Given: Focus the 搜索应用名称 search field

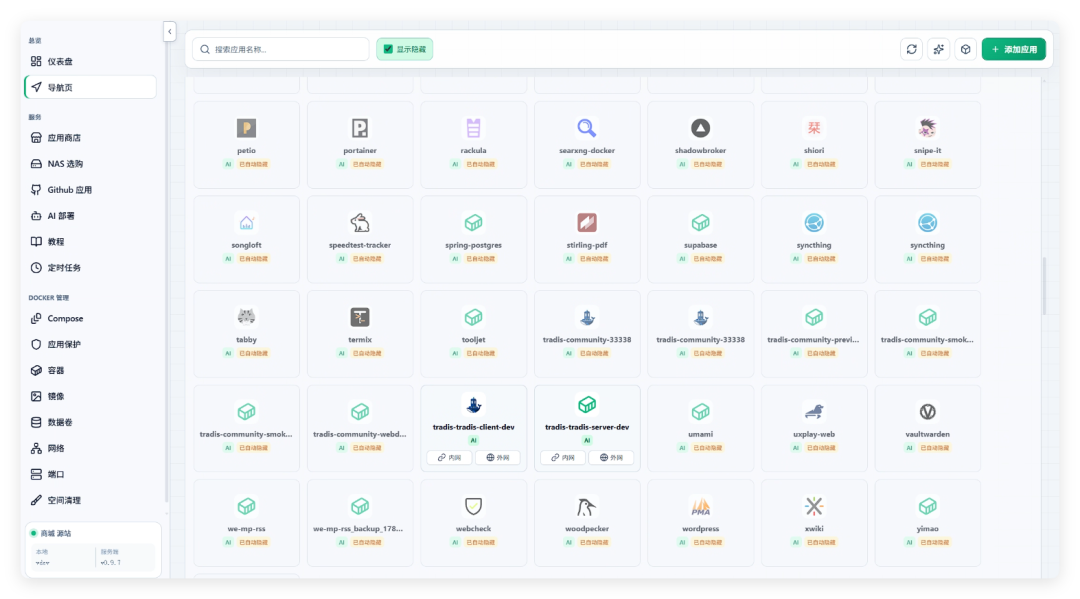Looking at the screenshot, I should coord(281,49).
